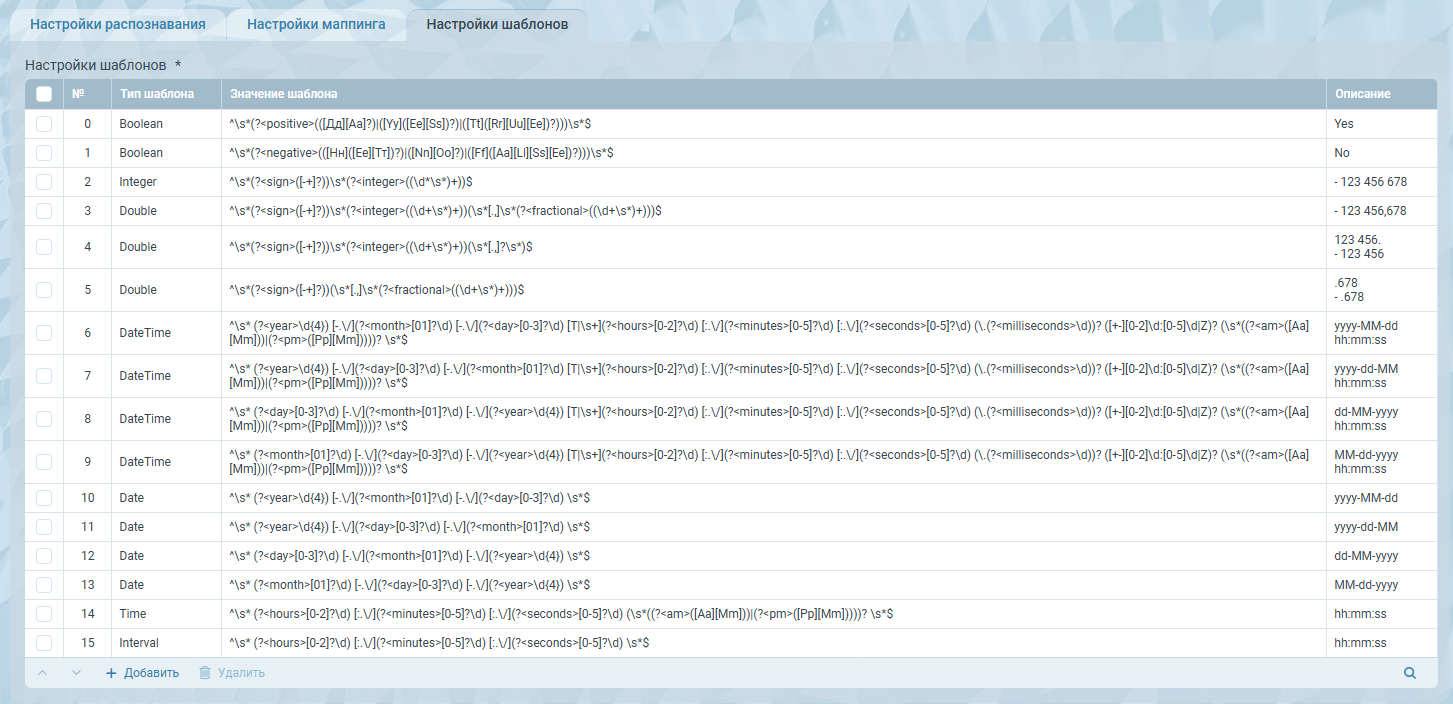1453x704 pixels.
Task: Check the checkbox for row 0 Boolean
Action: point(44,124)
